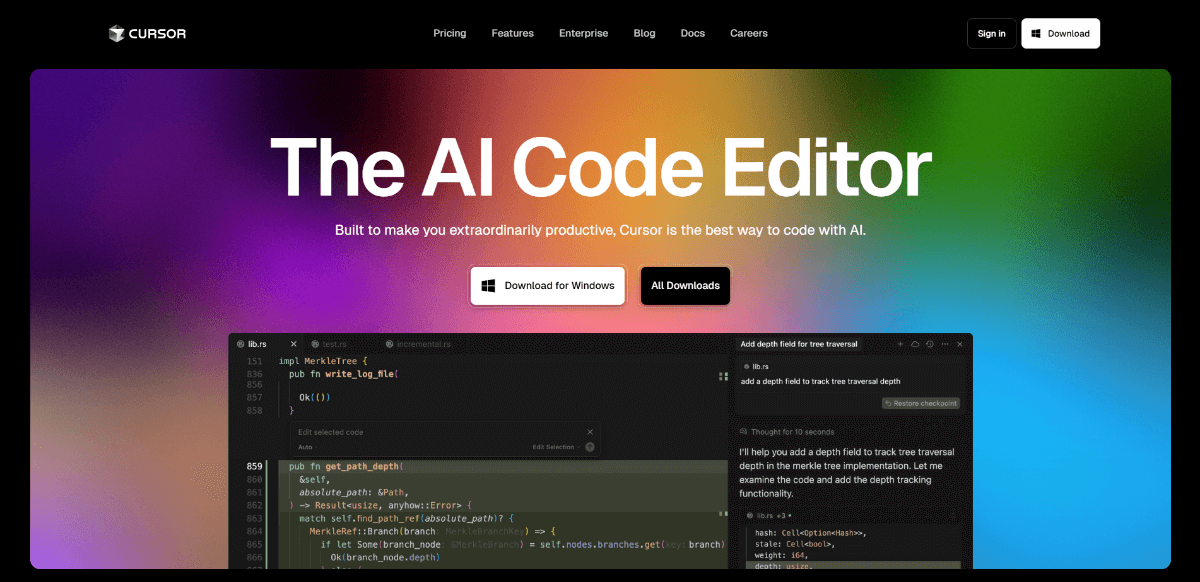Open the three-dot more menu in chat panel
Viewport: 1200px width, 582px height.
(x=945, y=344)
